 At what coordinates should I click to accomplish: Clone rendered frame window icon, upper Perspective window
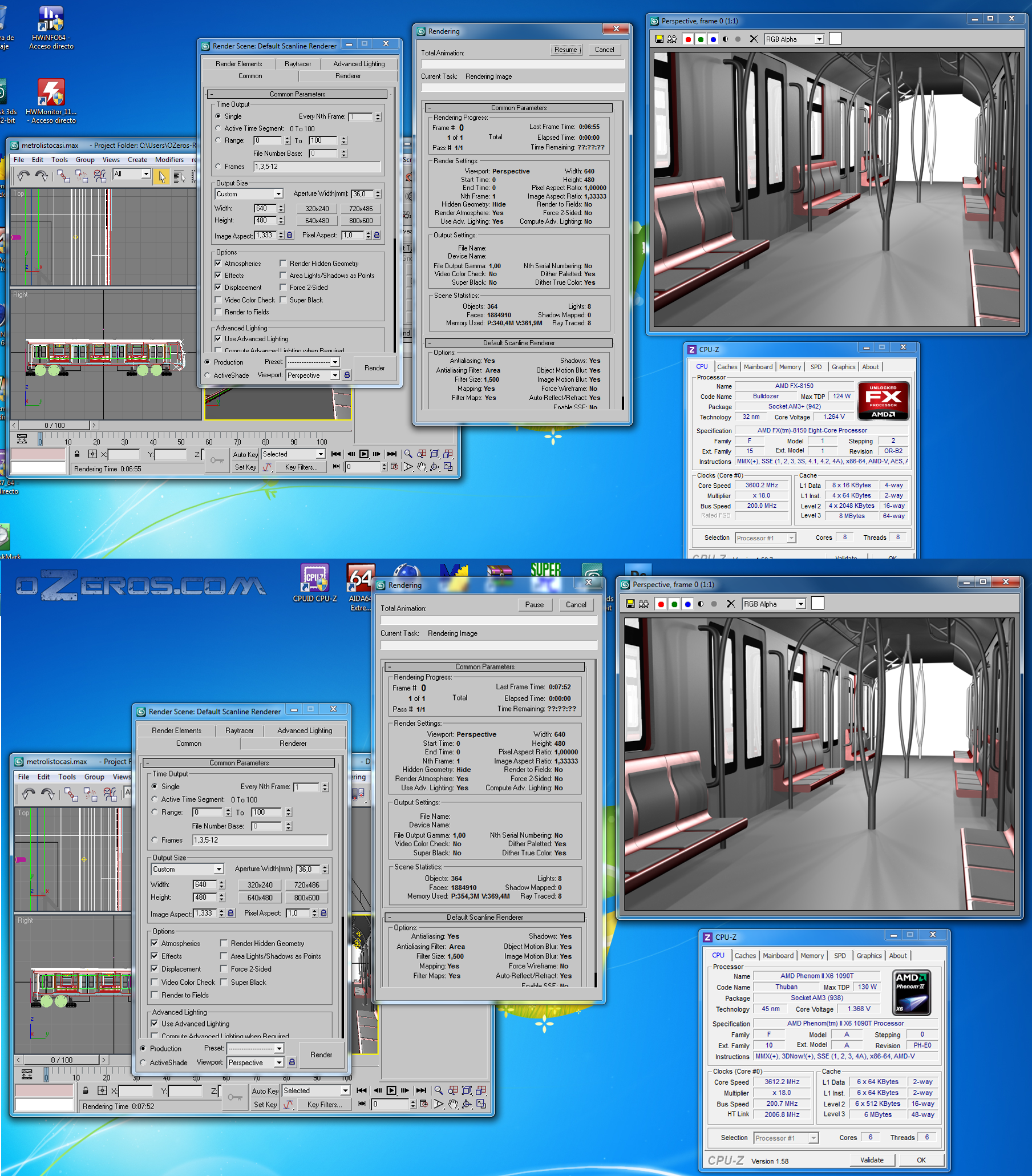coord(672,39)
